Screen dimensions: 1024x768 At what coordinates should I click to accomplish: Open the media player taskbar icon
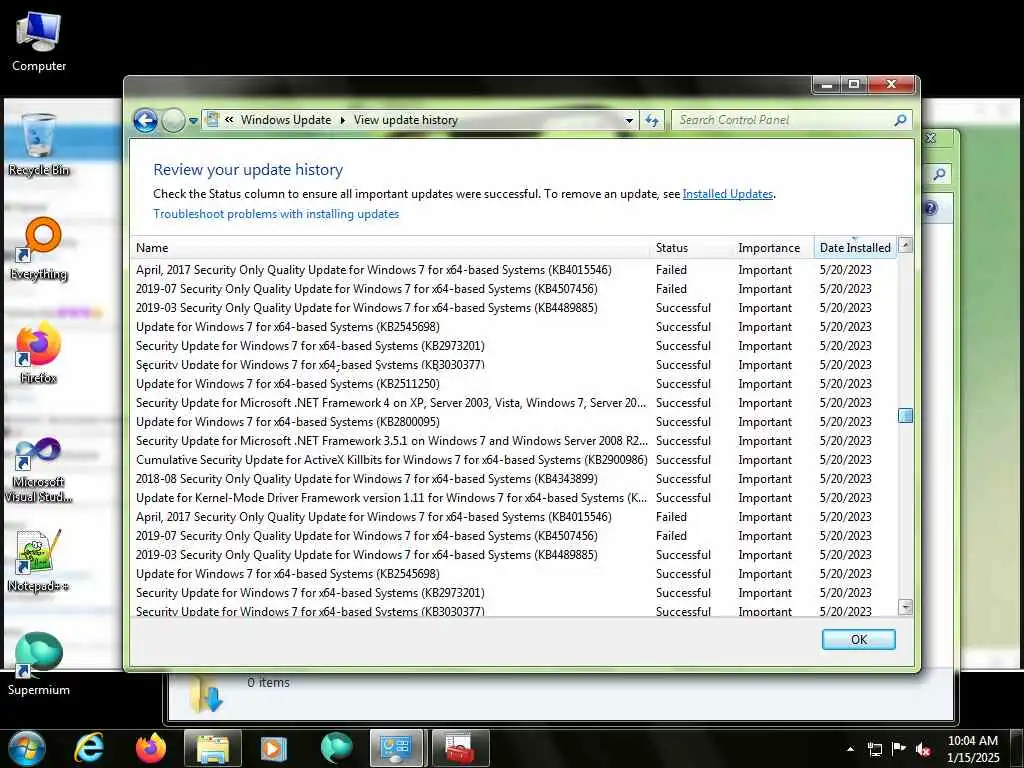274,748
